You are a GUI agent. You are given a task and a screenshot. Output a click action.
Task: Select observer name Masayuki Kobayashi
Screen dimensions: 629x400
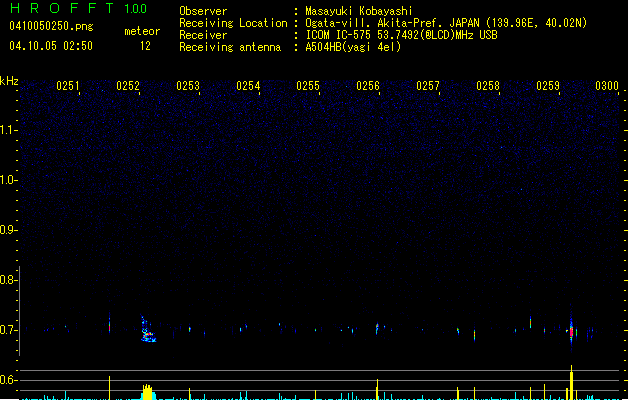click(359, 11)
